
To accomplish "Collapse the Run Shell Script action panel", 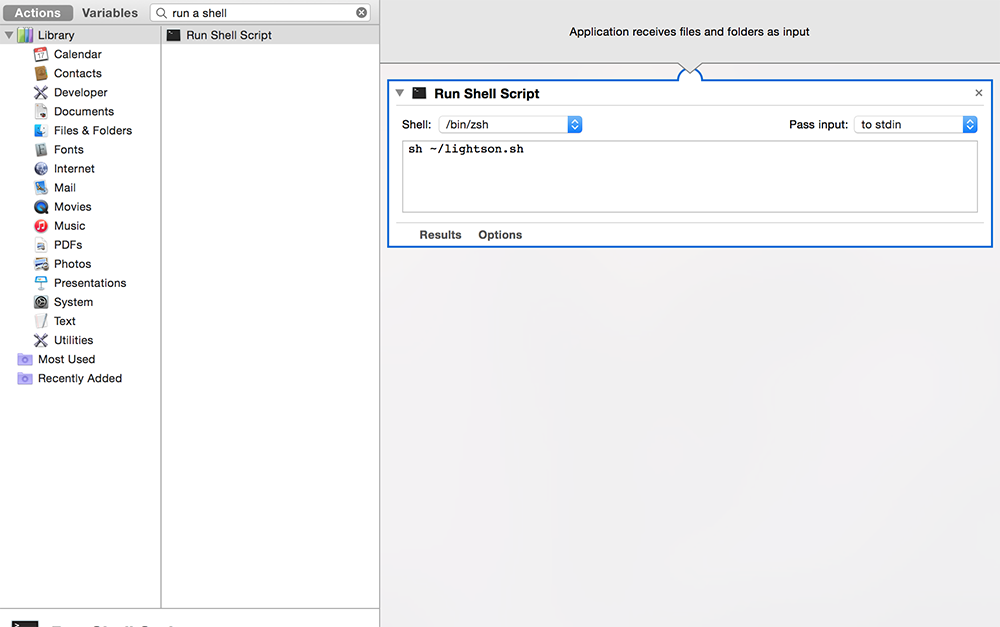I will click(x=400, y=93).
